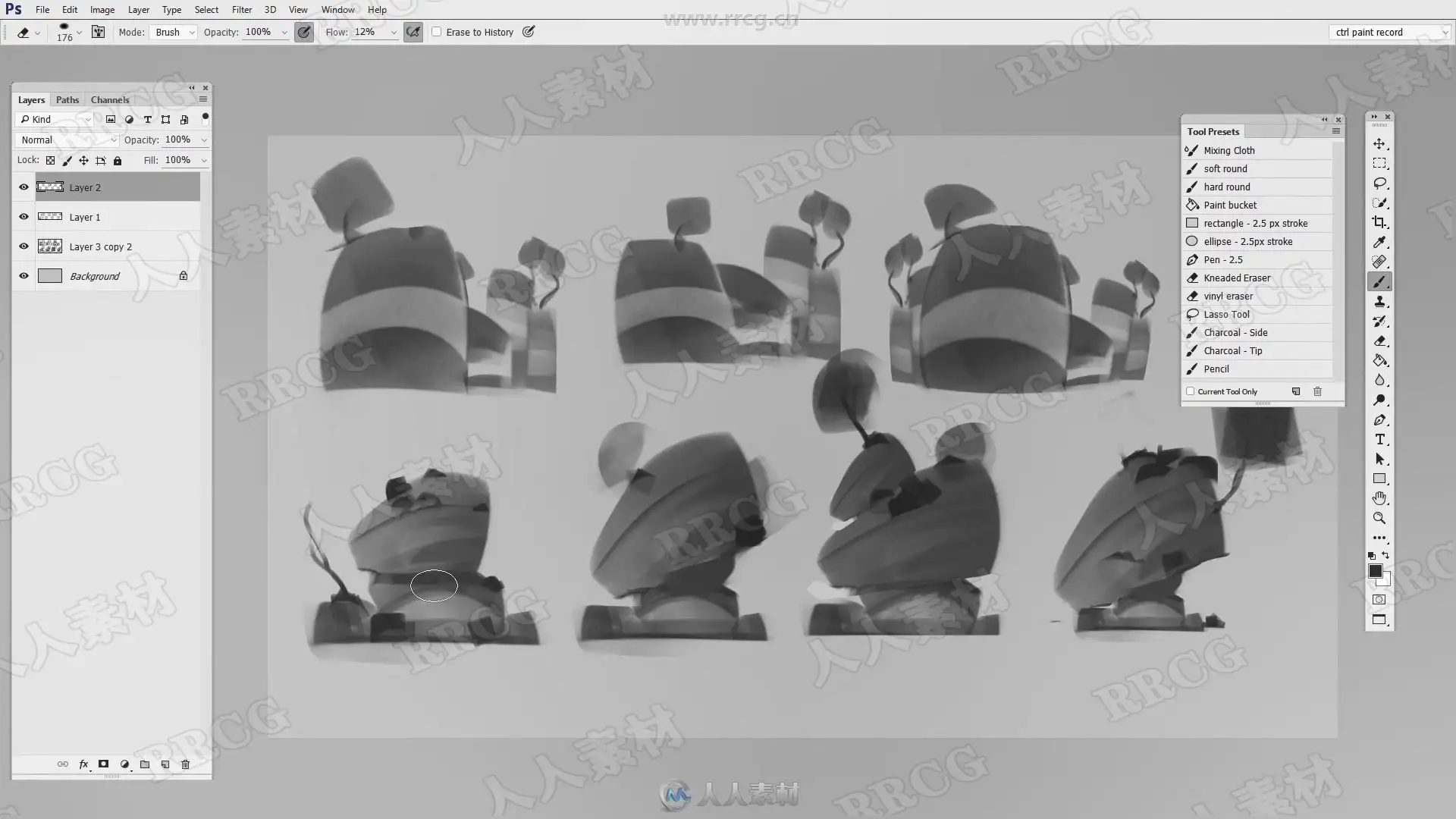This screenshot has width=1456, height=819.
Task: Select the Eyedropper tool
Action: [x=1379, y=242]
